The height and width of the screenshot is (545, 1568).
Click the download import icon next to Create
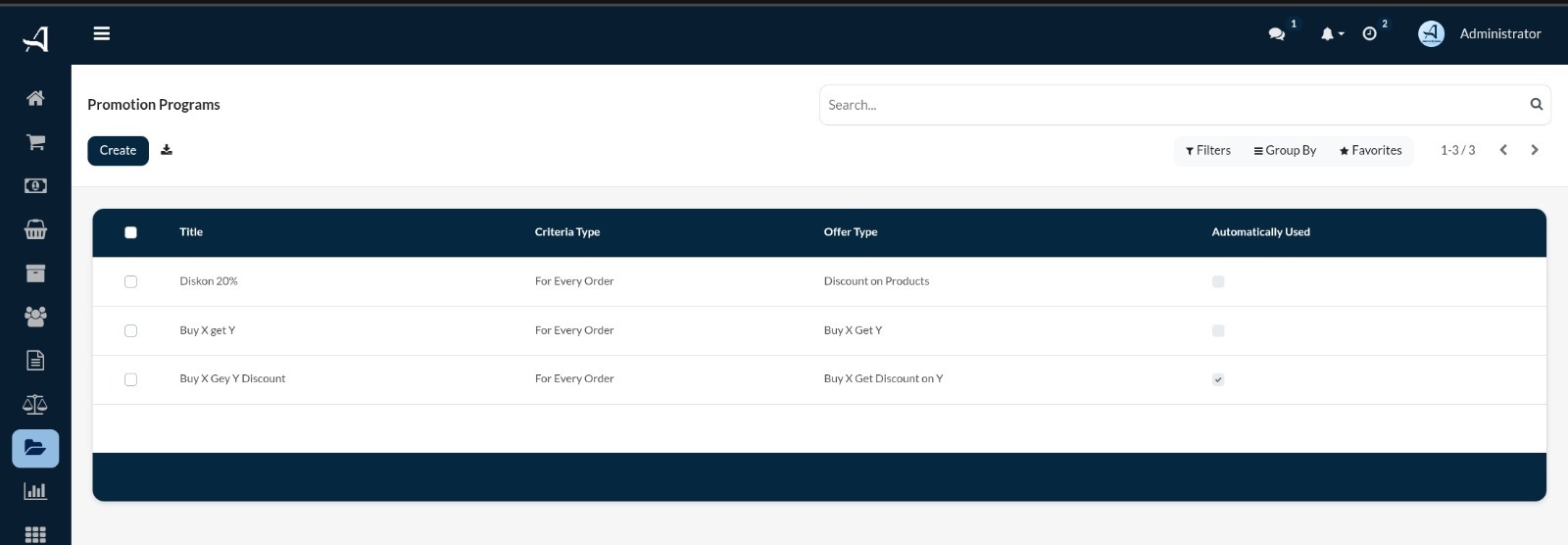167,150
